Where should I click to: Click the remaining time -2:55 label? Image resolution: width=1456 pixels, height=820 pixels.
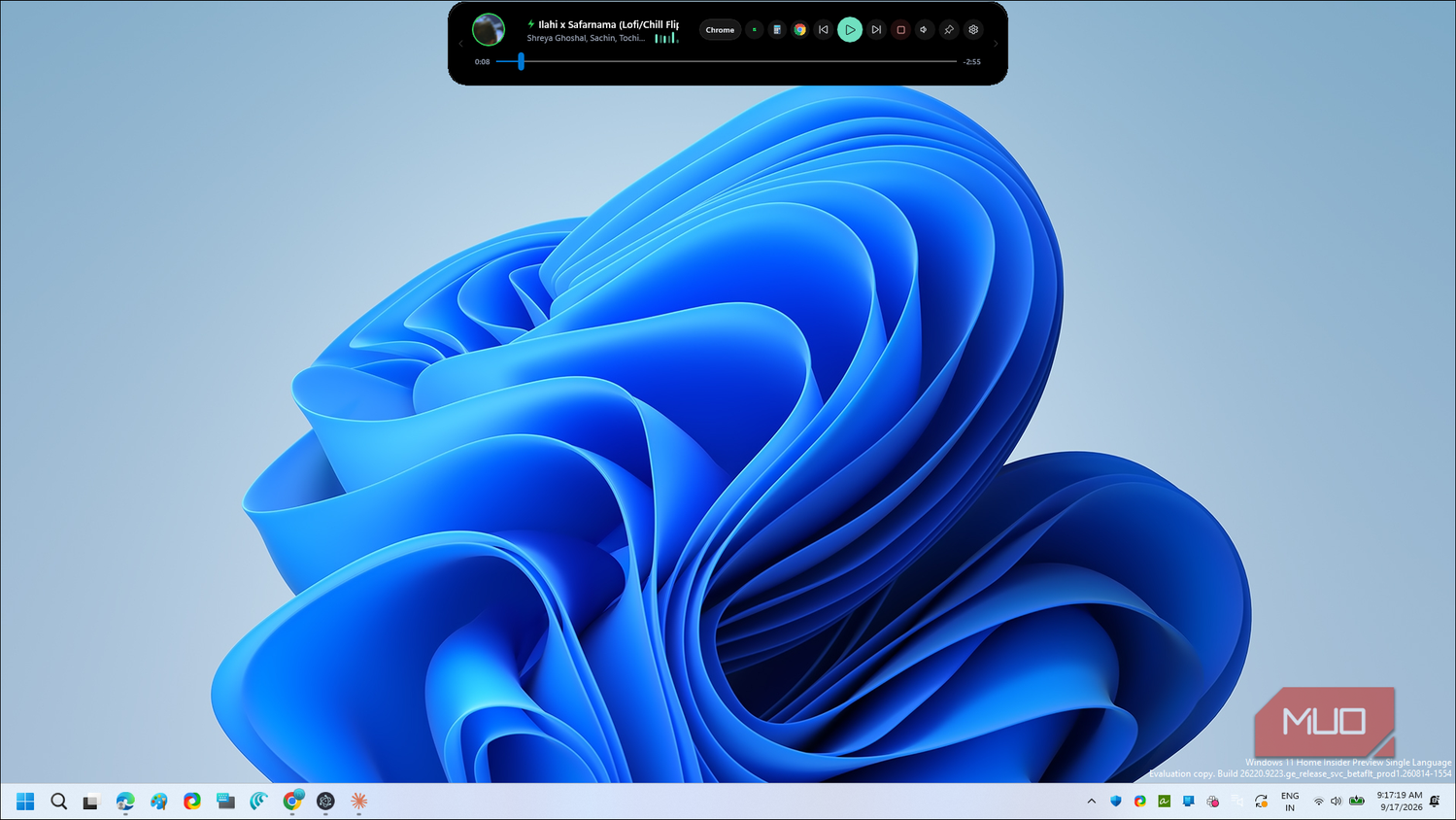coord(972,61)
